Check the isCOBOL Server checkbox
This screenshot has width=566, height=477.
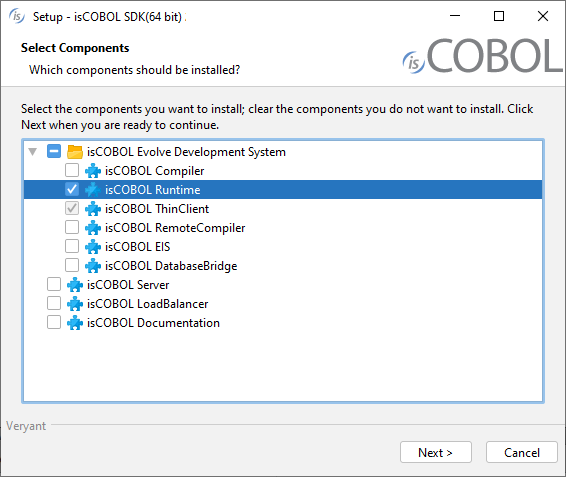tap(54, 284)
